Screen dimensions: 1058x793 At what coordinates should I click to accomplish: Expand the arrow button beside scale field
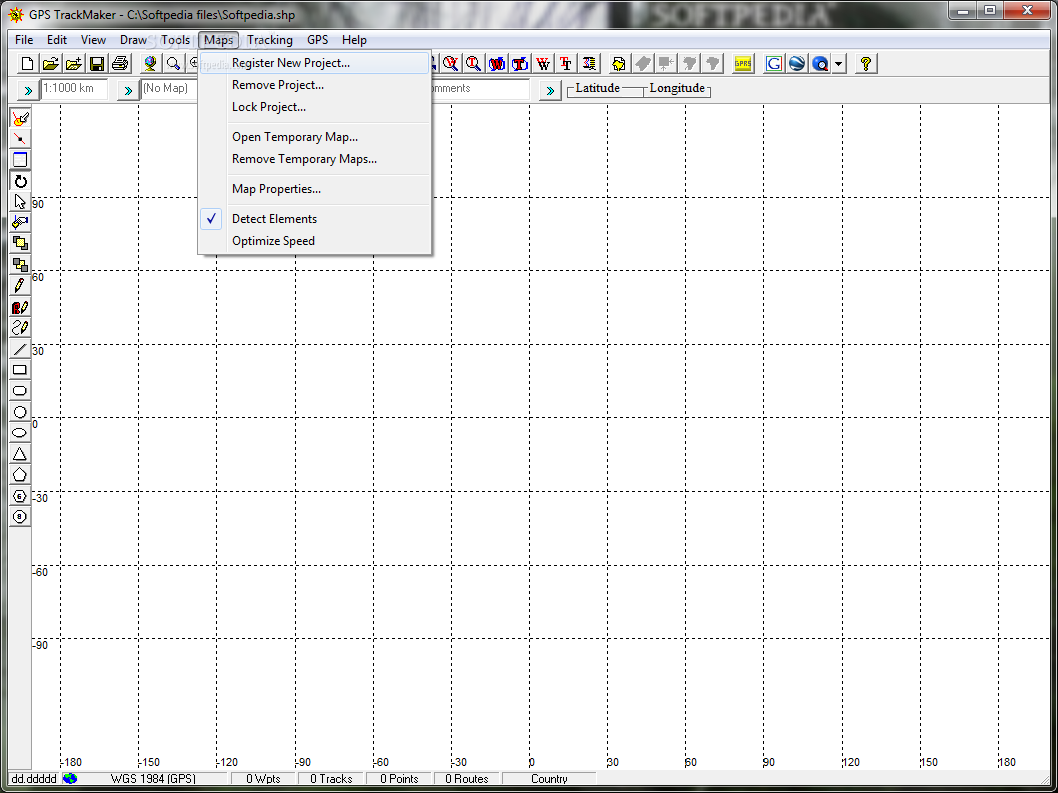click(28, 89)
